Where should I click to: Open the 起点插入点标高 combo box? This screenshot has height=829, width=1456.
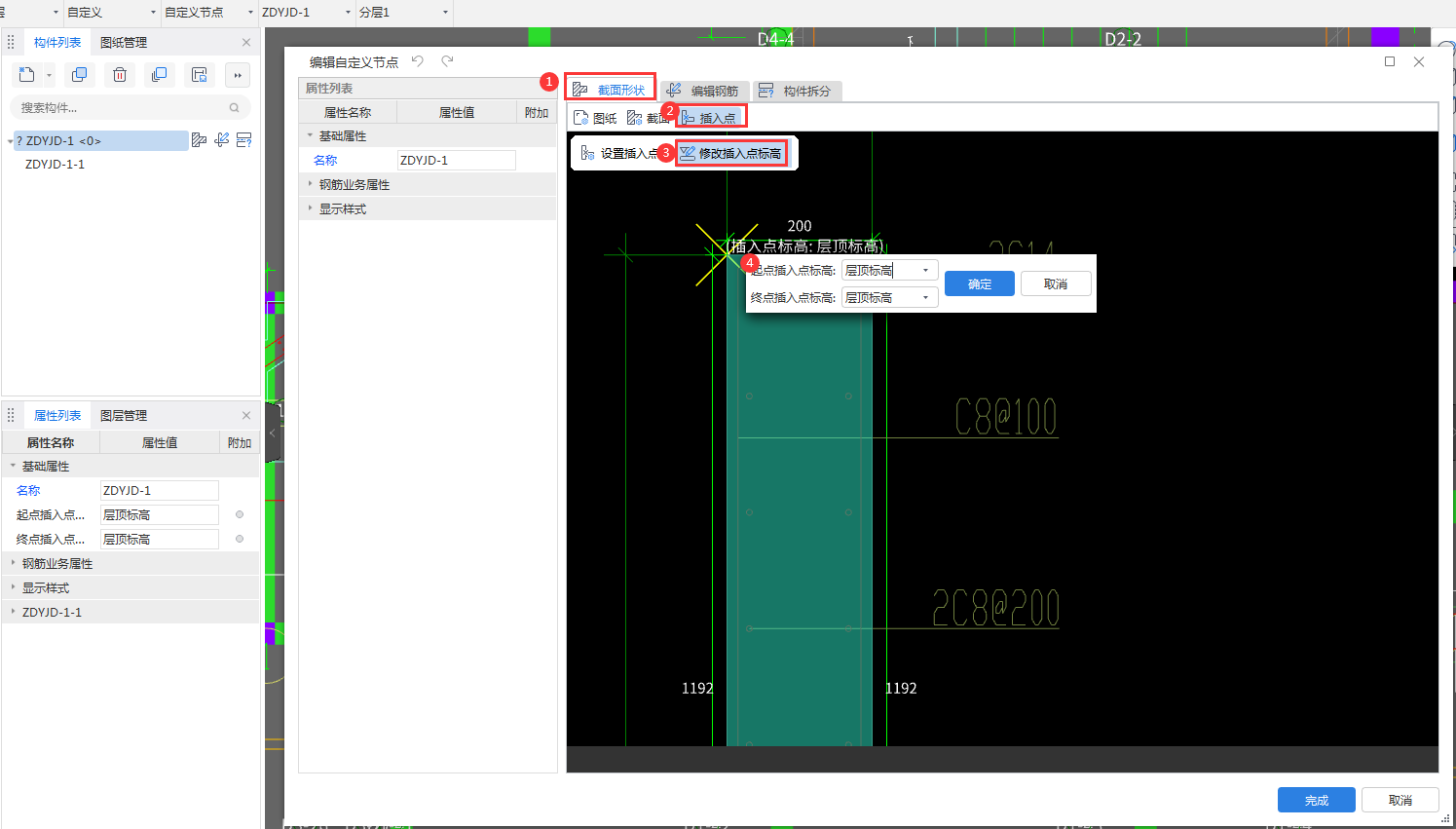(890, 271)
